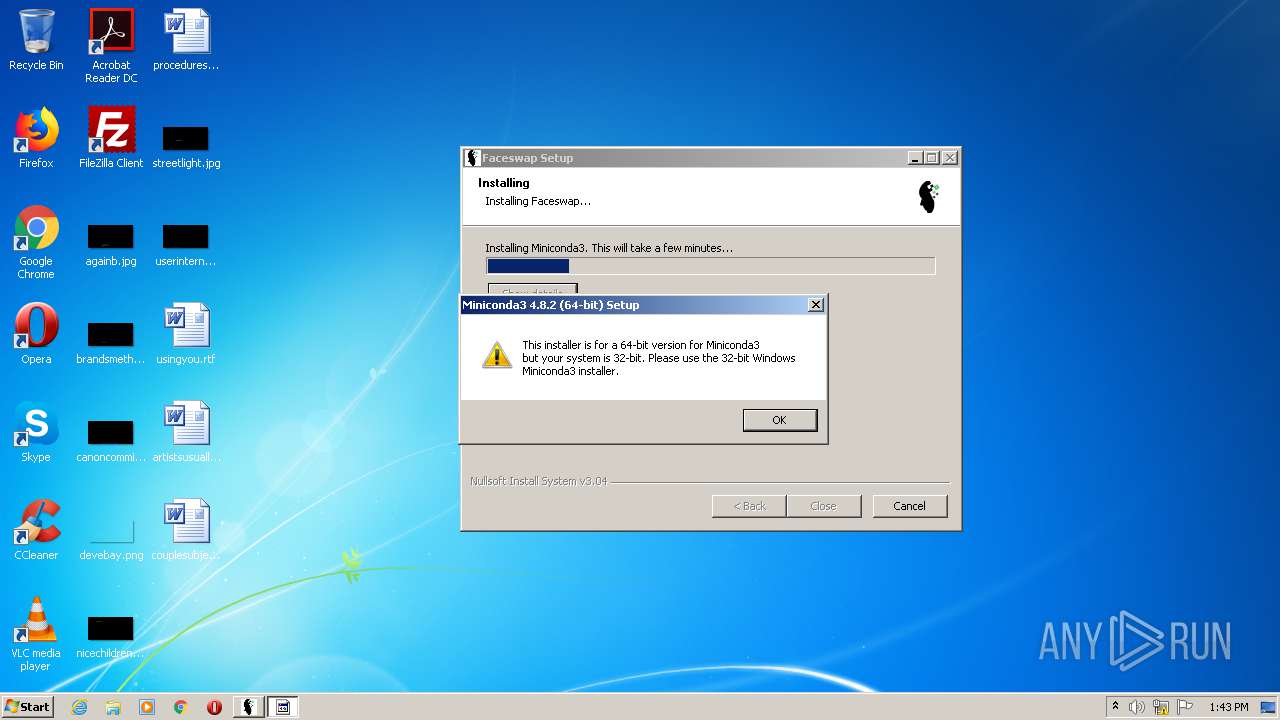Click OK in the Miniconda3 Setup dialog
This screenshot has width=1280, height=720.
780,420
